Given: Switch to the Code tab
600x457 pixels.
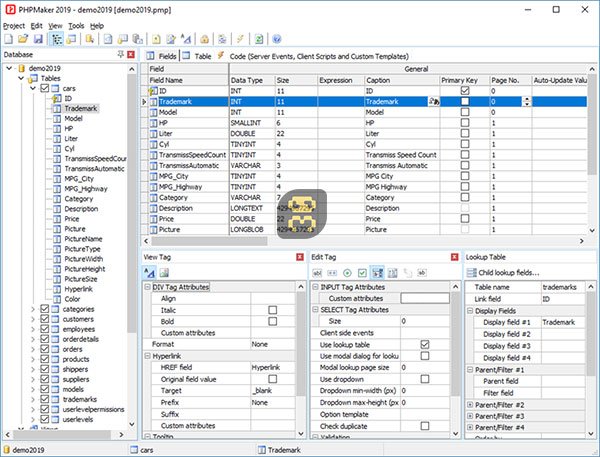Looking at the screenshot, I should pyautogui.click(x=314, y=56).
